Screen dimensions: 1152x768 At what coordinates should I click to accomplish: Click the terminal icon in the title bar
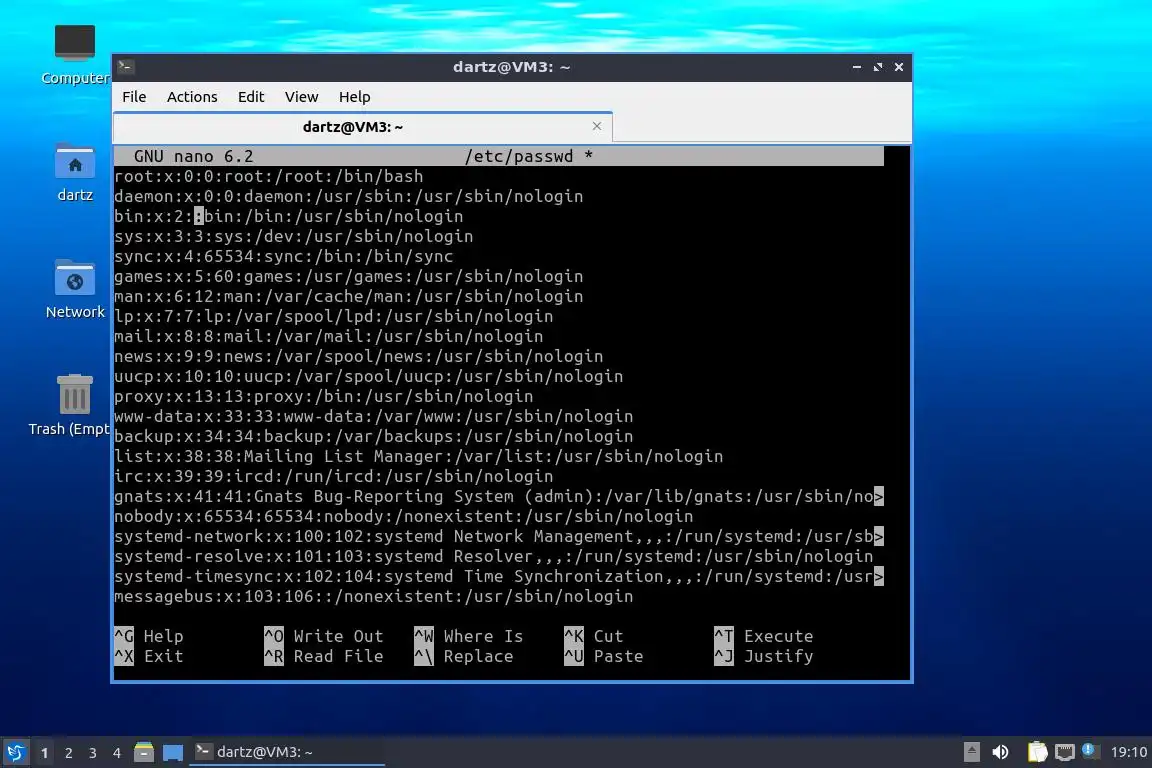125,66
